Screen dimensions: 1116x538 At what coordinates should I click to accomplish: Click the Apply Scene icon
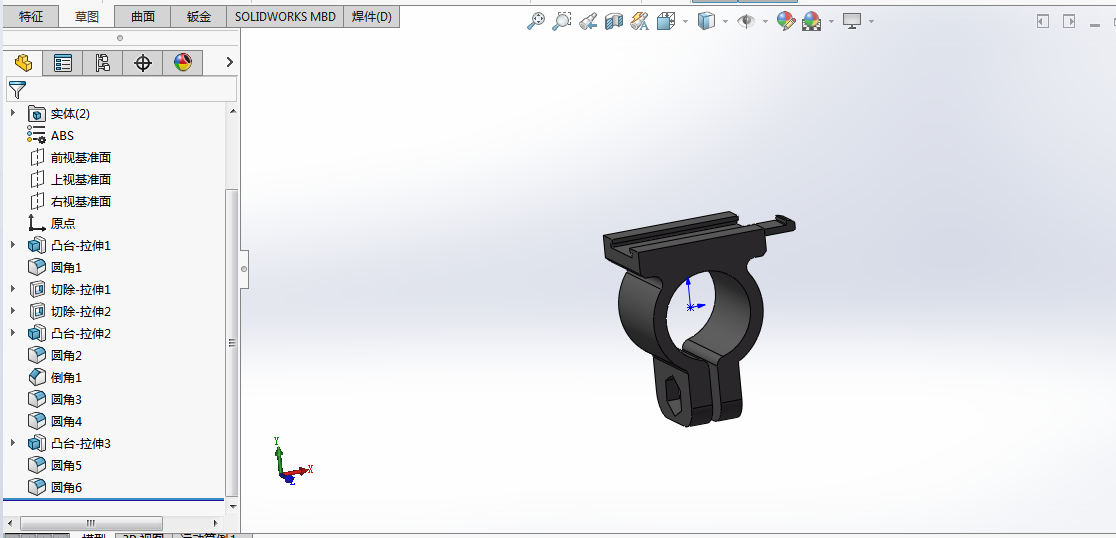point(811,21)
